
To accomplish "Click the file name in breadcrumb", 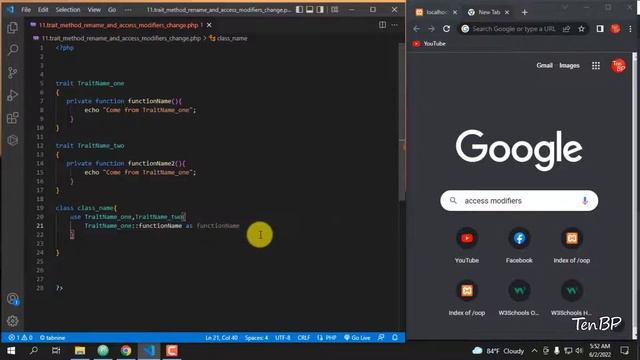I will click(x=121, y=38).
